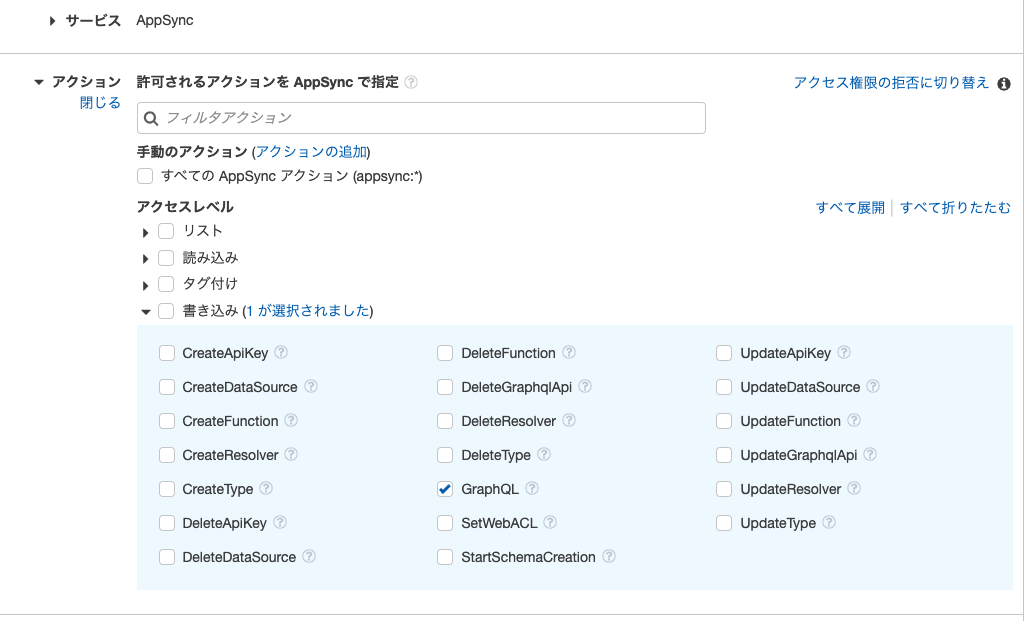Check the 書き込み access level checkbox
The height and width of the screenshot is (621, 1031).
(x=166, y=311)
